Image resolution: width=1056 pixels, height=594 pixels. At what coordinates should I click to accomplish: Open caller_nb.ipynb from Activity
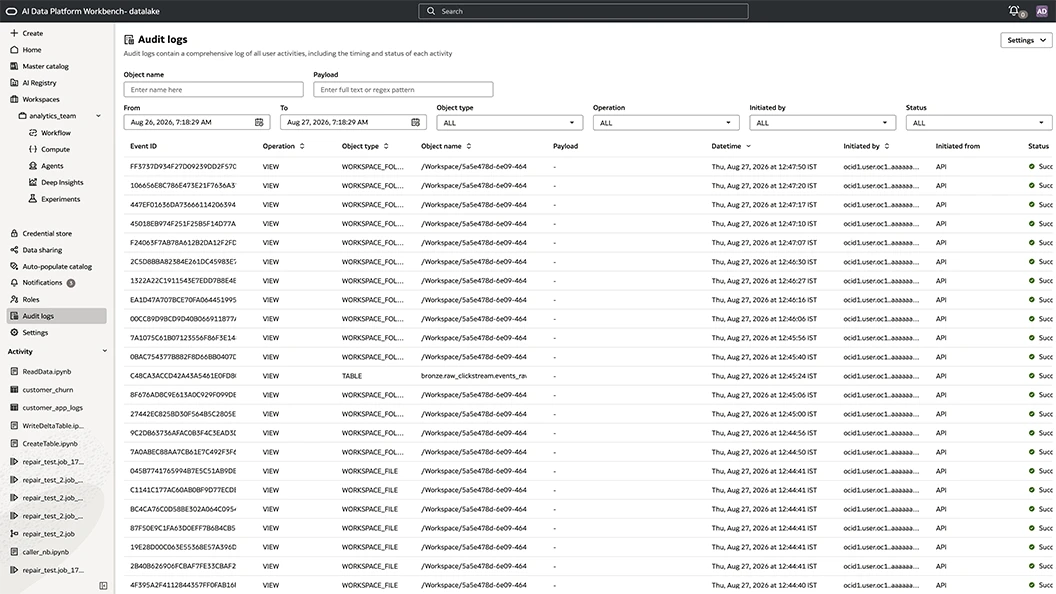click(x=45, y=552)
